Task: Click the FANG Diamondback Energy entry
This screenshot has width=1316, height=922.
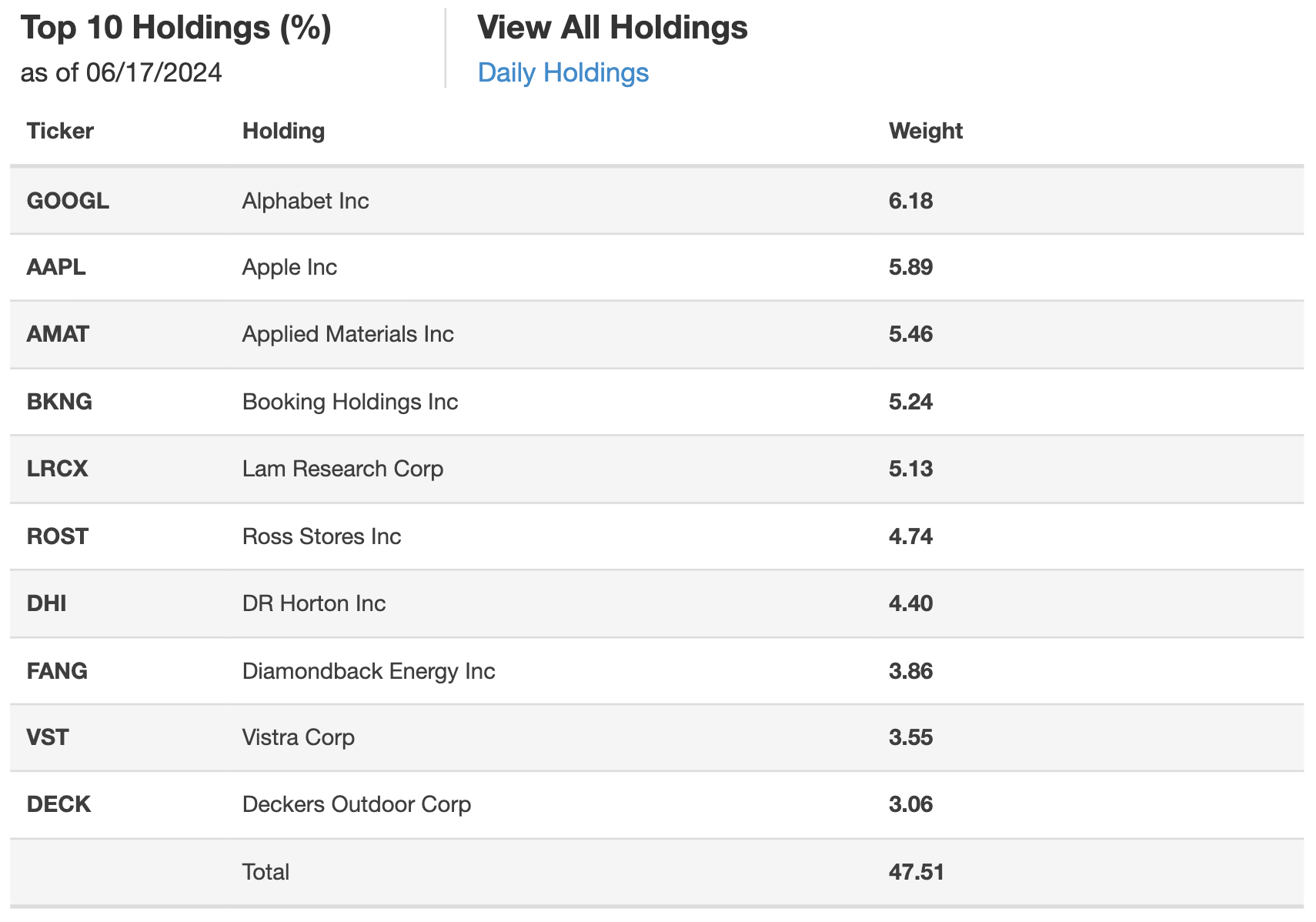Action: point(369,671)
